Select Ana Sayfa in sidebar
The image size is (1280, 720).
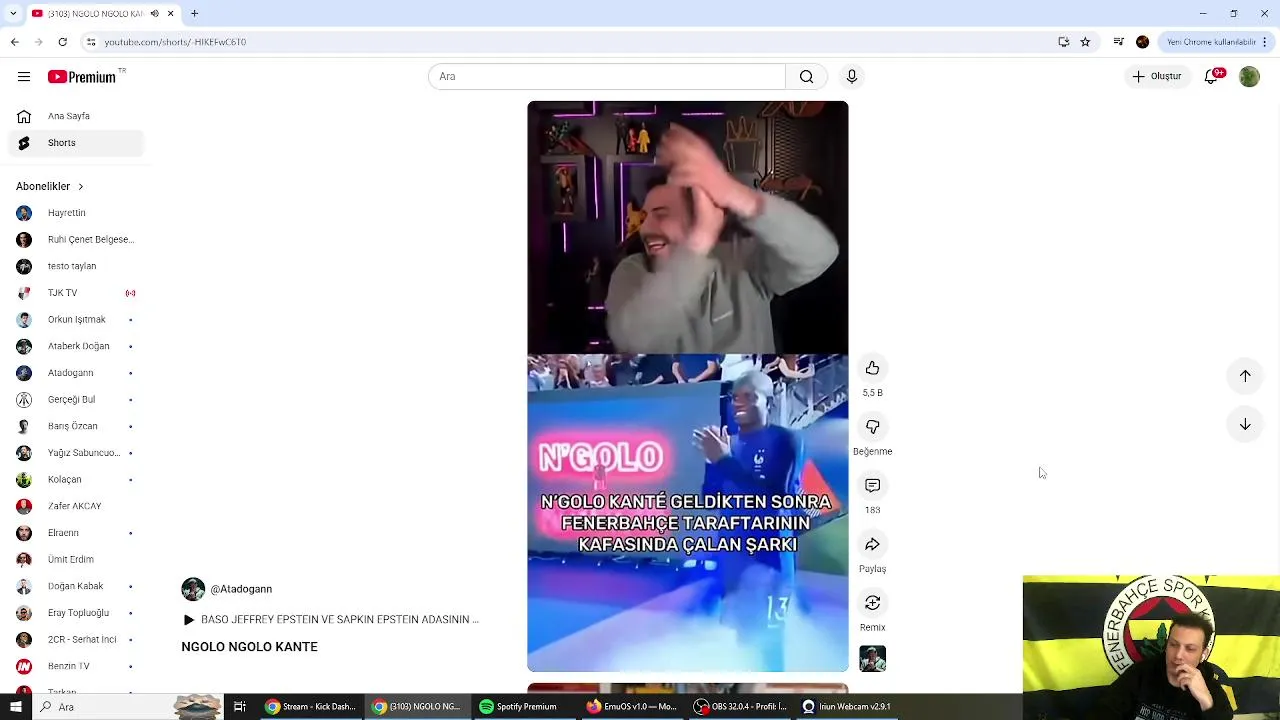[x=74, y=116]
